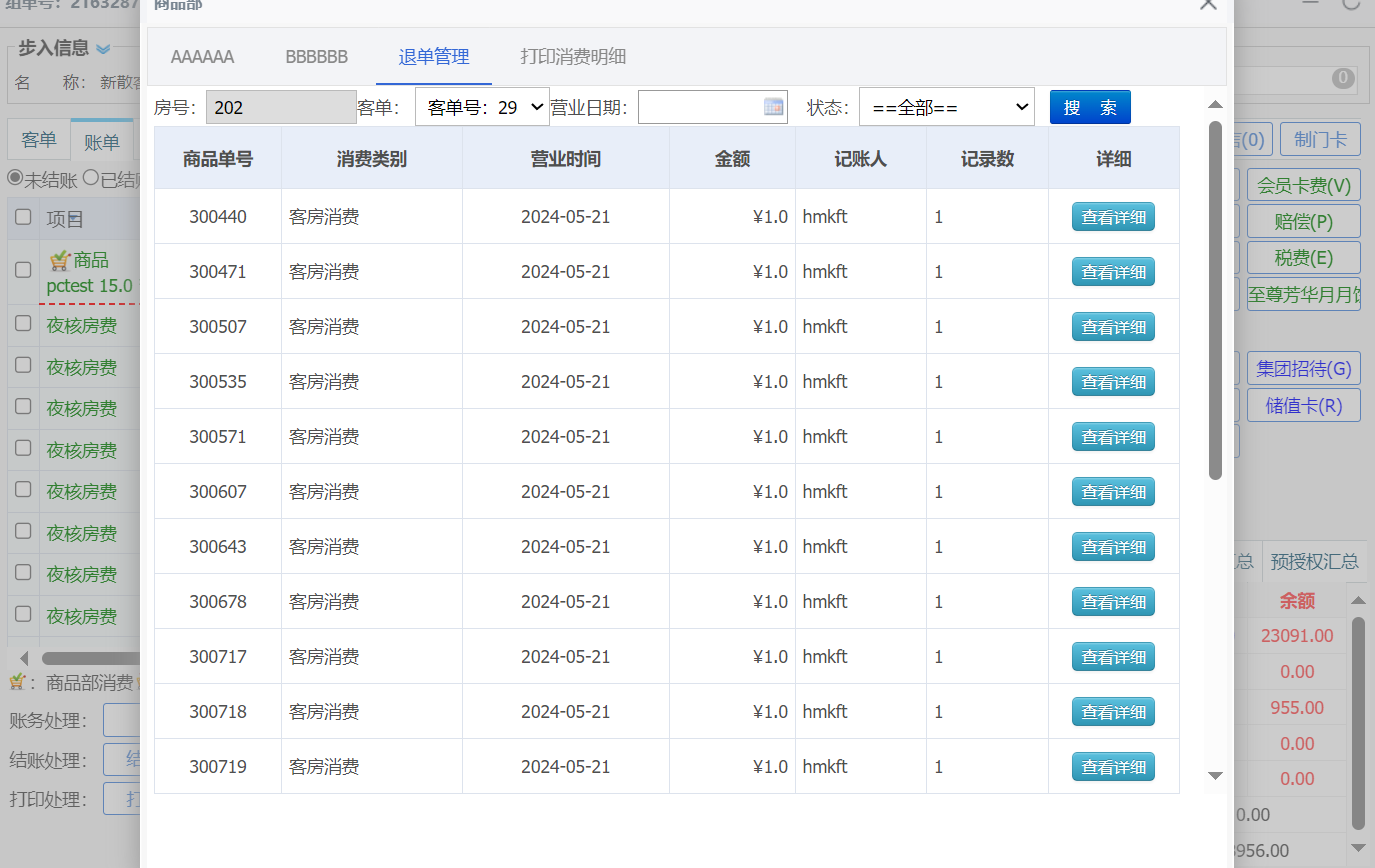Screen dimensions: 1375x868
Task: Click the 消费类别 column header
Action: (x=372, y=158)
